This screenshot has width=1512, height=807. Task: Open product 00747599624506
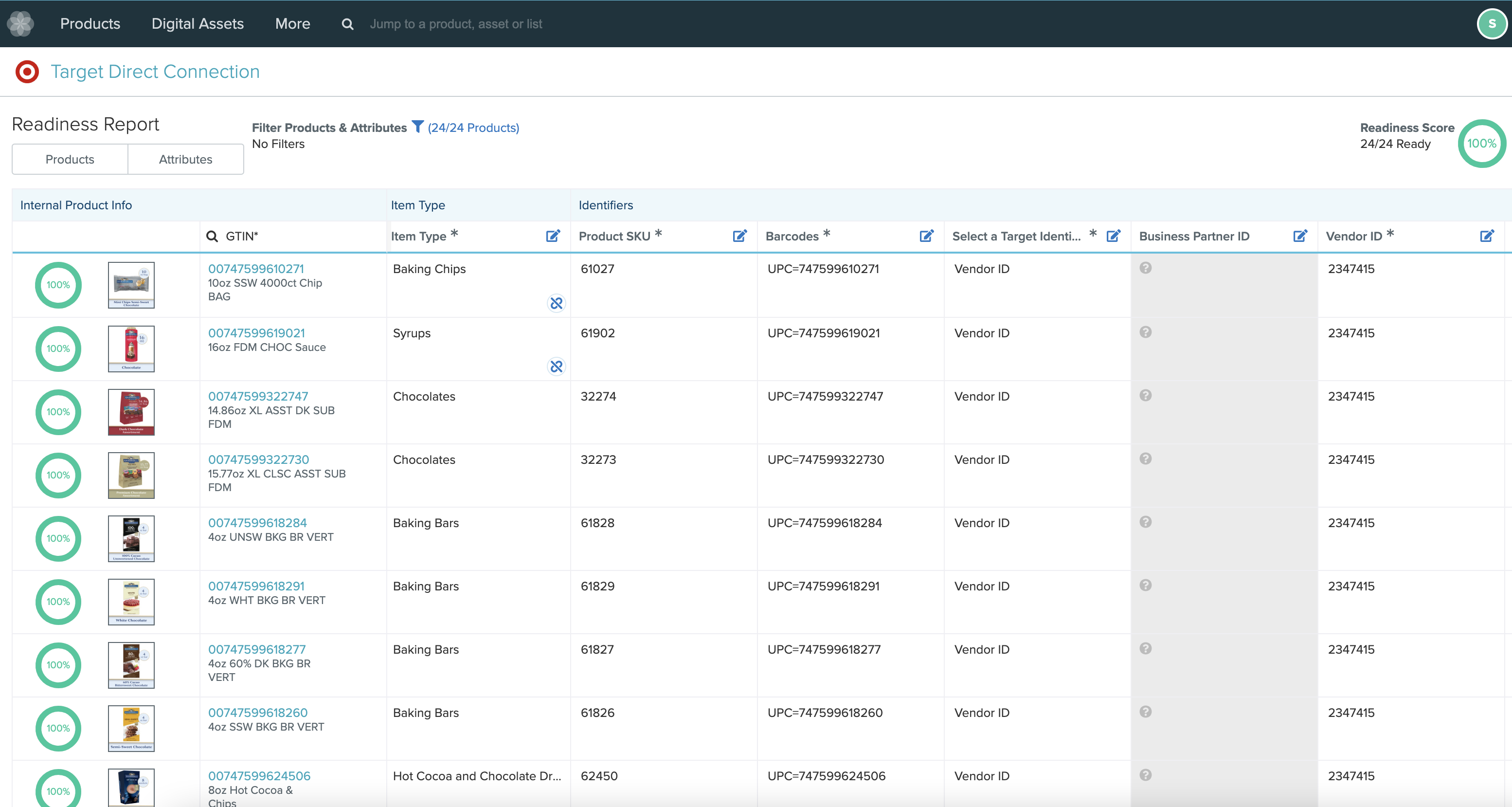click(x=259, y=776)
